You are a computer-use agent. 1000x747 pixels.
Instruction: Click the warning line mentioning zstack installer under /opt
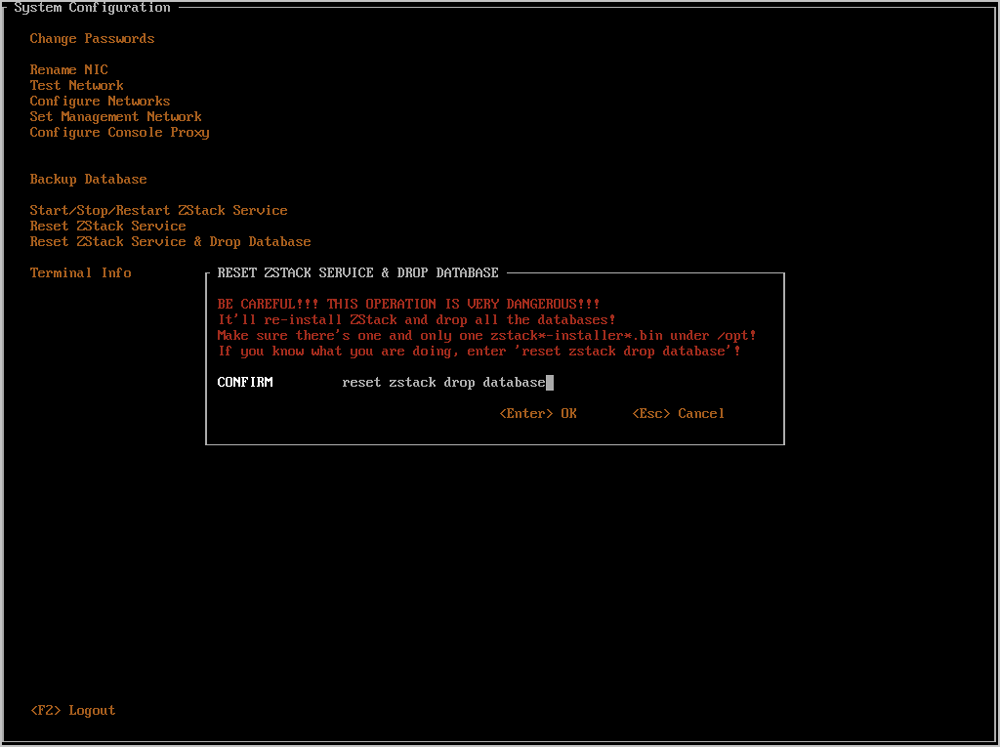click(486, 336)
